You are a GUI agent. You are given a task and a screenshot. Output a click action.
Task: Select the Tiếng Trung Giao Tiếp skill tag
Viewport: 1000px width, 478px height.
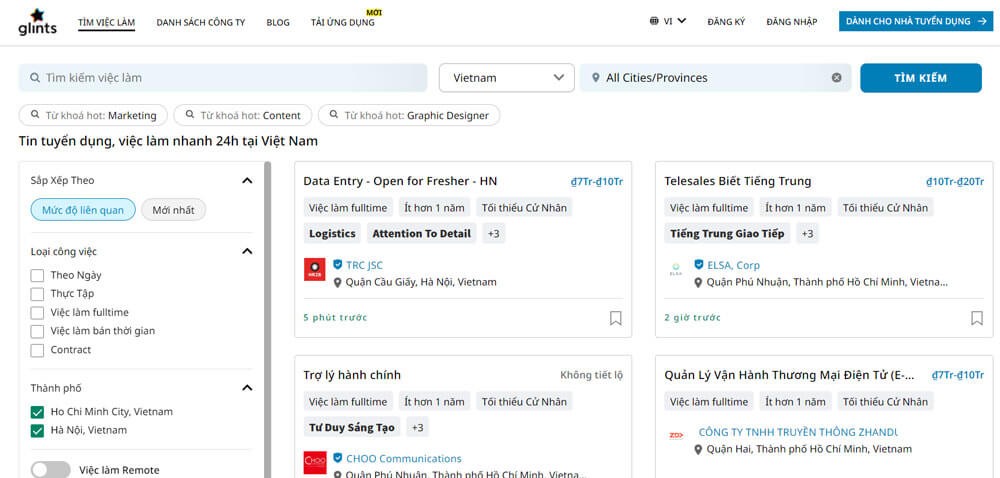pos(727,233)
